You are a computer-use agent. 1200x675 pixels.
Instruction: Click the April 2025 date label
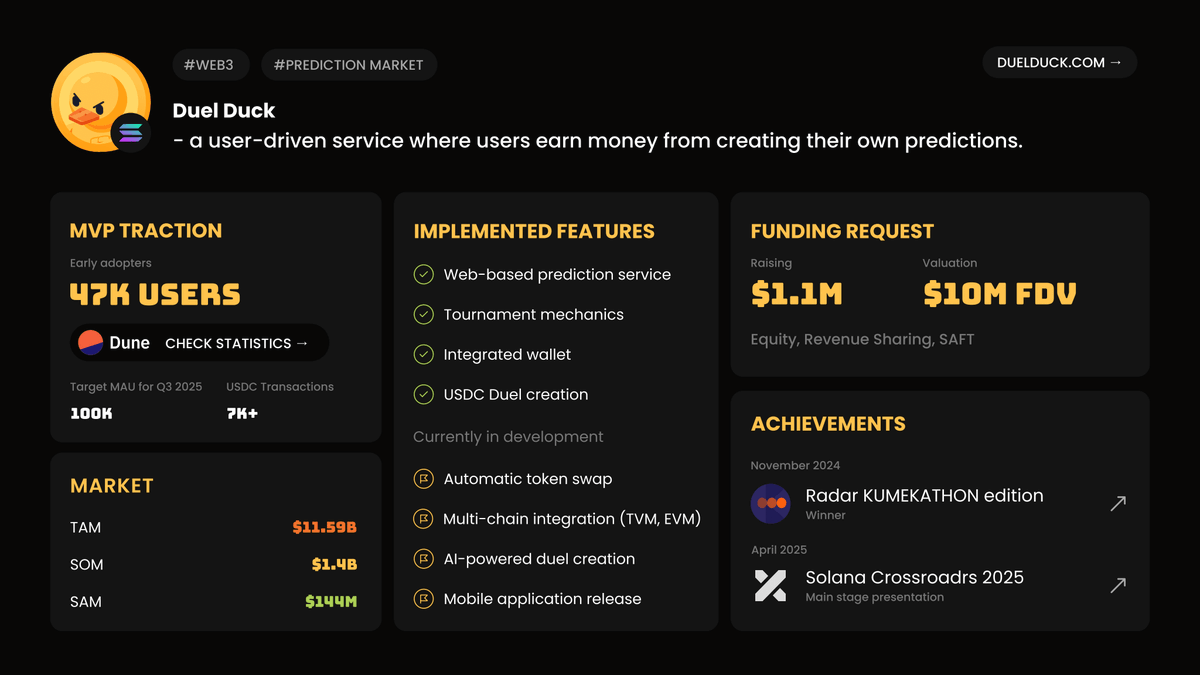pos(779,549)
